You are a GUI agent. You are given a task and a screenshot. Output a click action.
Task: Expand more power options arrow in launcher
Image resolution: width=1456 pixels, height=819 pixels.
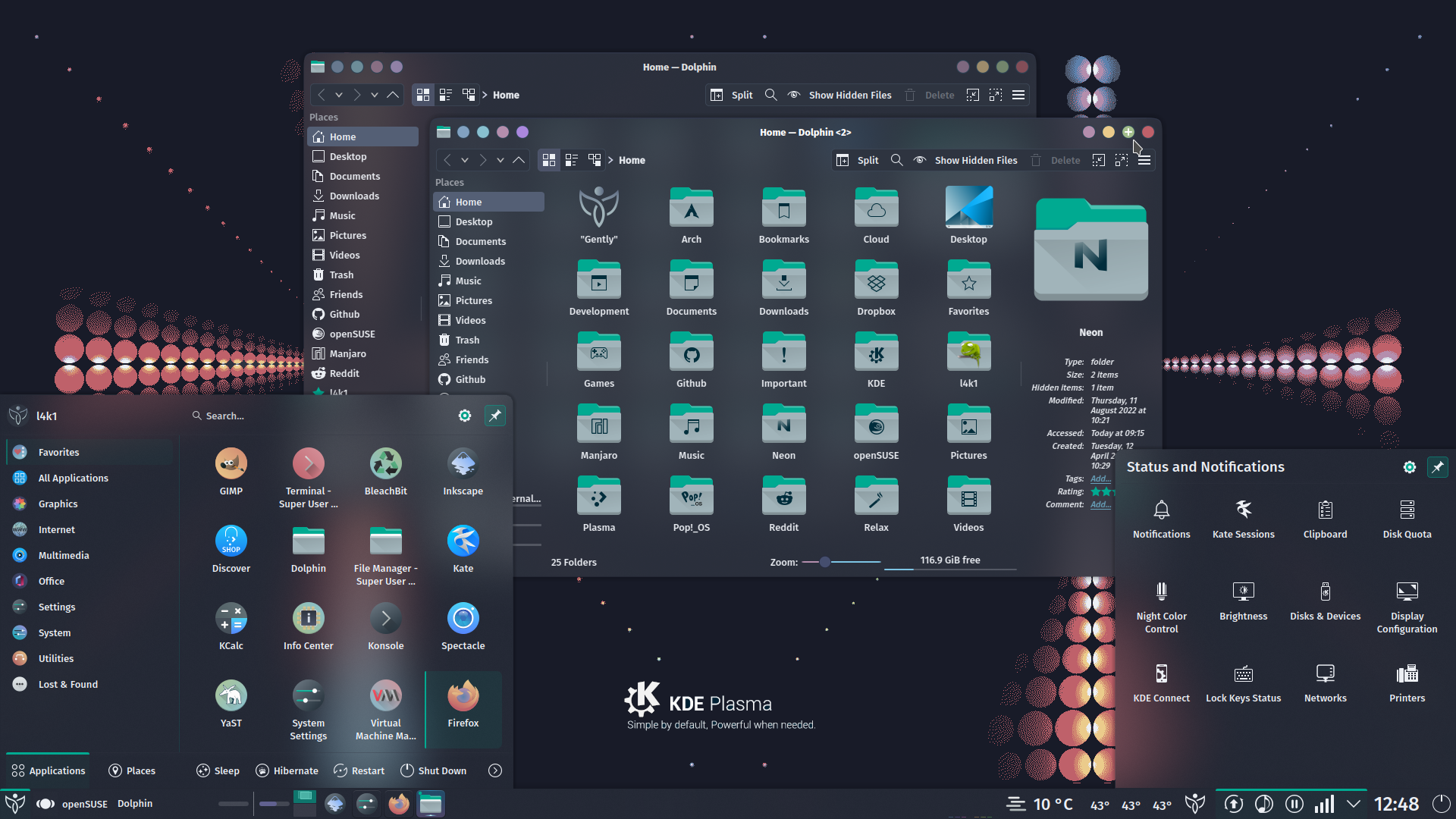(495, 770)
